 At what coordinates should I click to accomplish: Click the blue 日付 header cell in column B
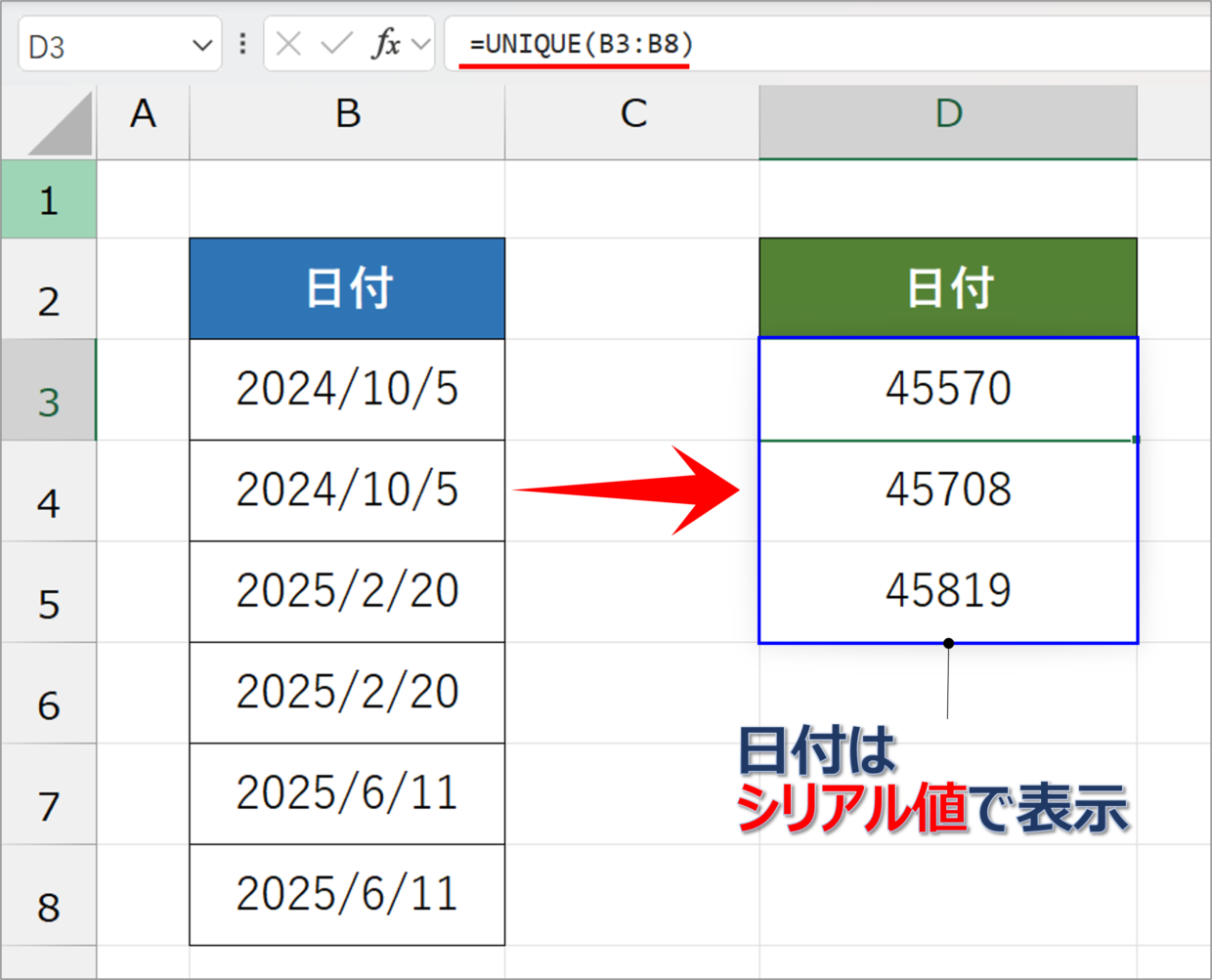pos(347,288)
